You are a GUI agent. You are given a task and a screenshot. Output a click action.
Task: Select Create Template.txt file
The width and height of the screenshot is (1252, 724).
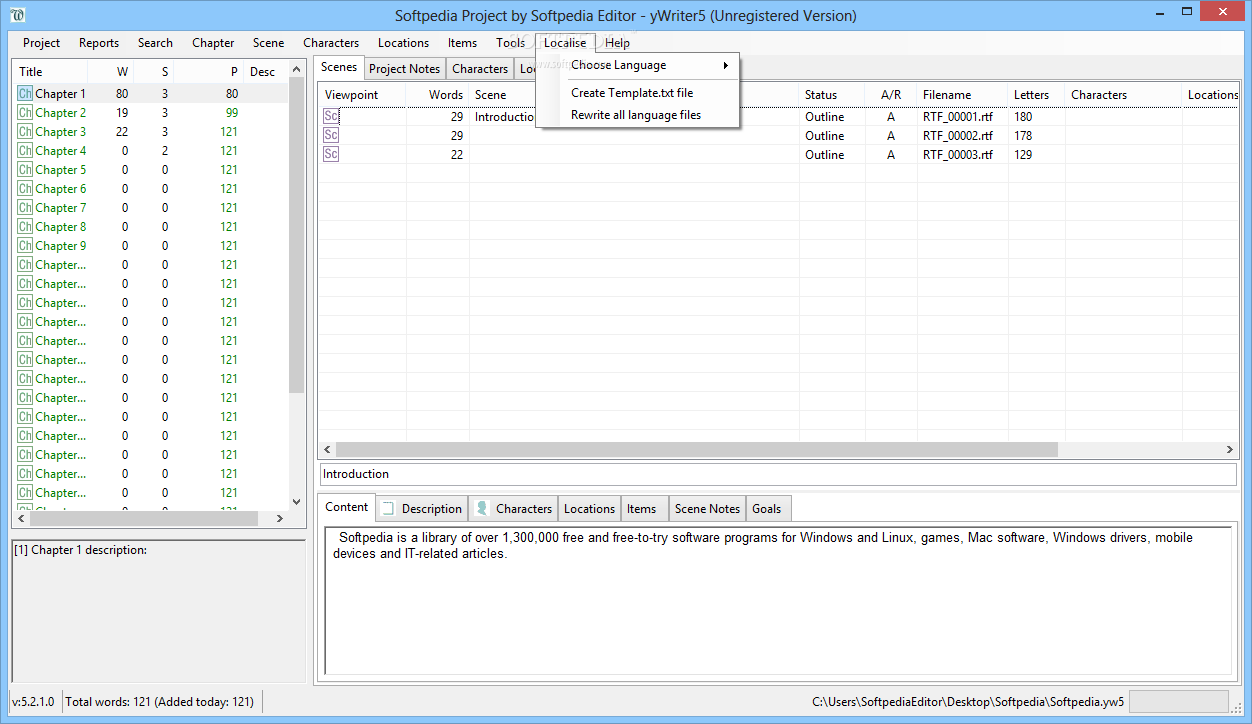[638, 93]
